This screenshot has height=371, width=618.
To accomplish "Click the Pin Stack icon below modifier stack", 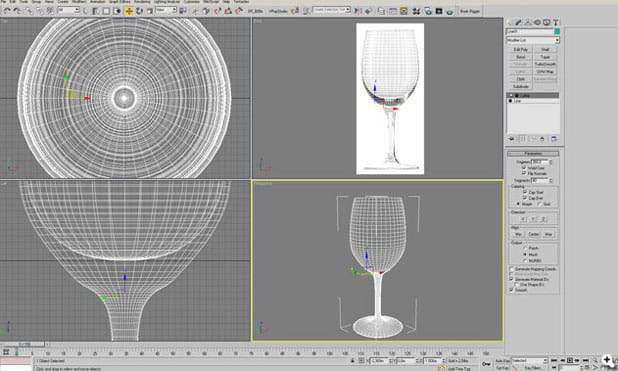I will pos(512,139).
